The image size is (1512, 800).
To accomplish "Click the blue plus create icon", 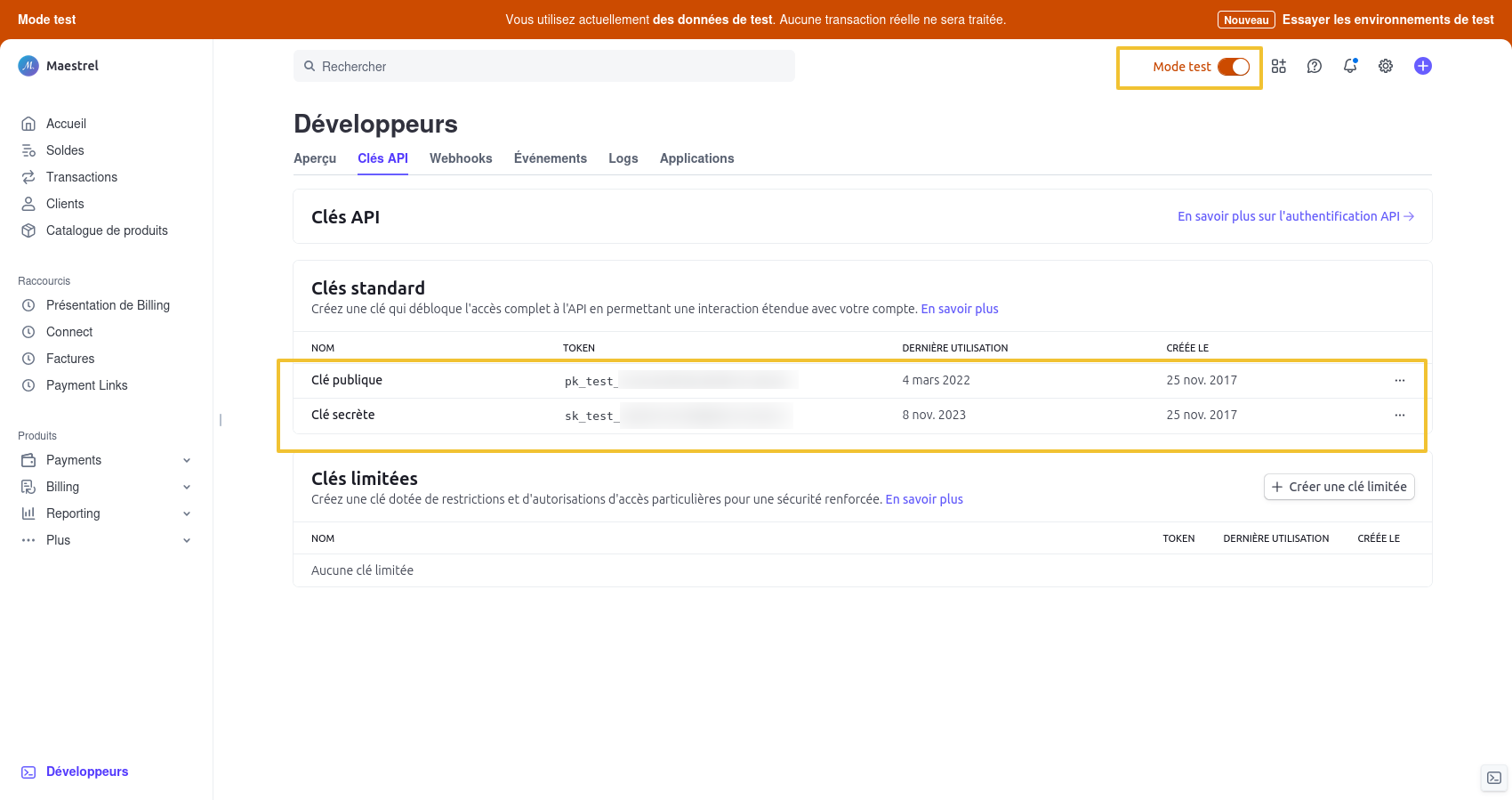I will (x=1422, y=66).
